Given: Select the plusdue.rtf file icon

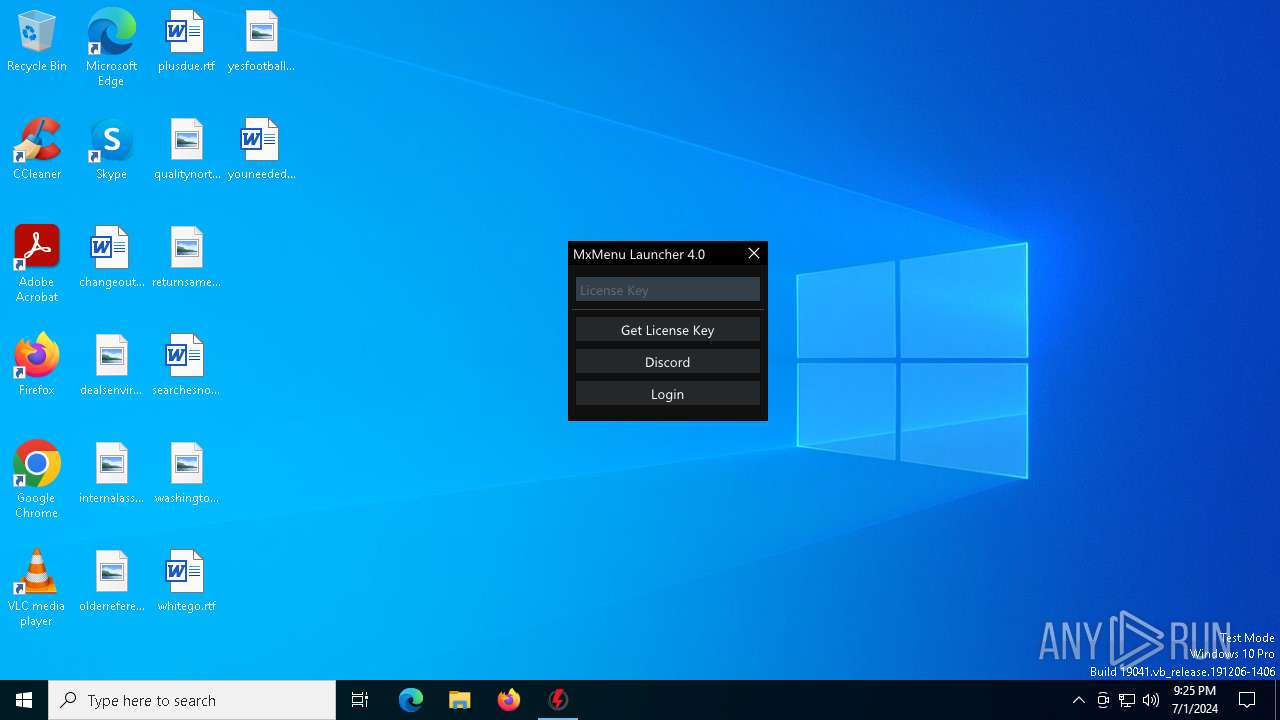Looking at the screenshot, I should pyautogui.click(x=186, y=42).
